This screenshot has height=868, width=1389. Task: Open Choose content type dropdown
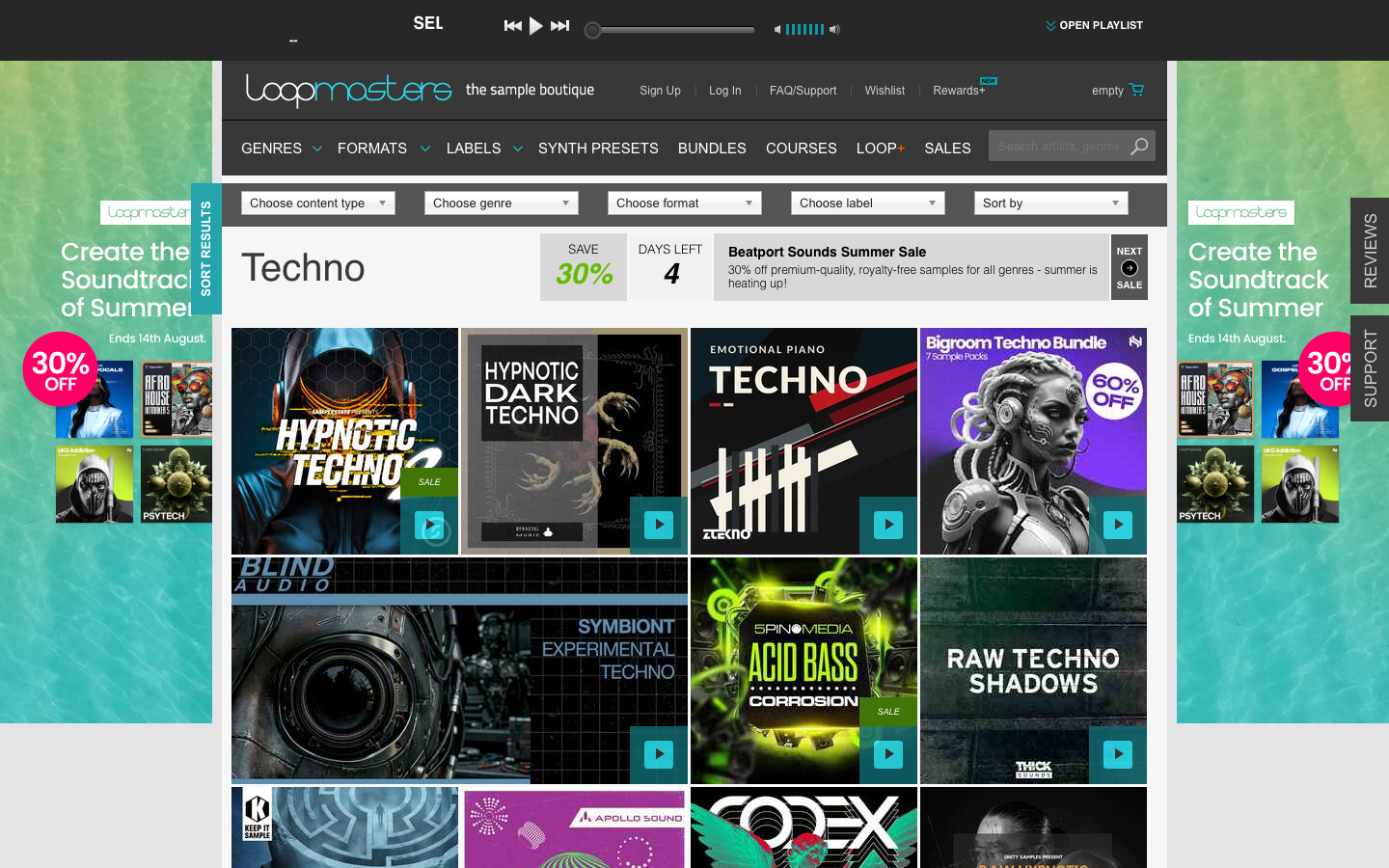point(318,203)
